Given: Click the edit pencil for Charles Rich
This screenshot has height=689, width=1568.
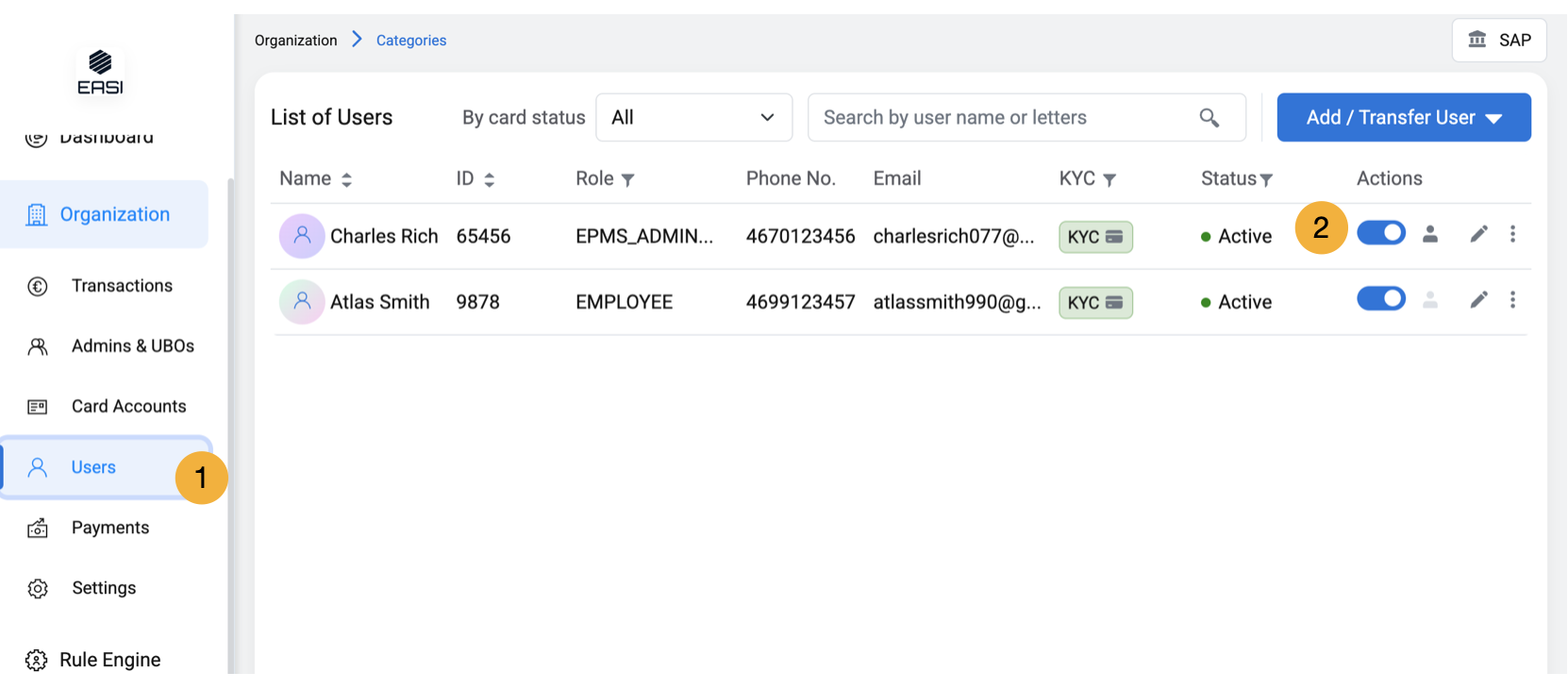Looking at the screenshot, I should coord(1478,234).
